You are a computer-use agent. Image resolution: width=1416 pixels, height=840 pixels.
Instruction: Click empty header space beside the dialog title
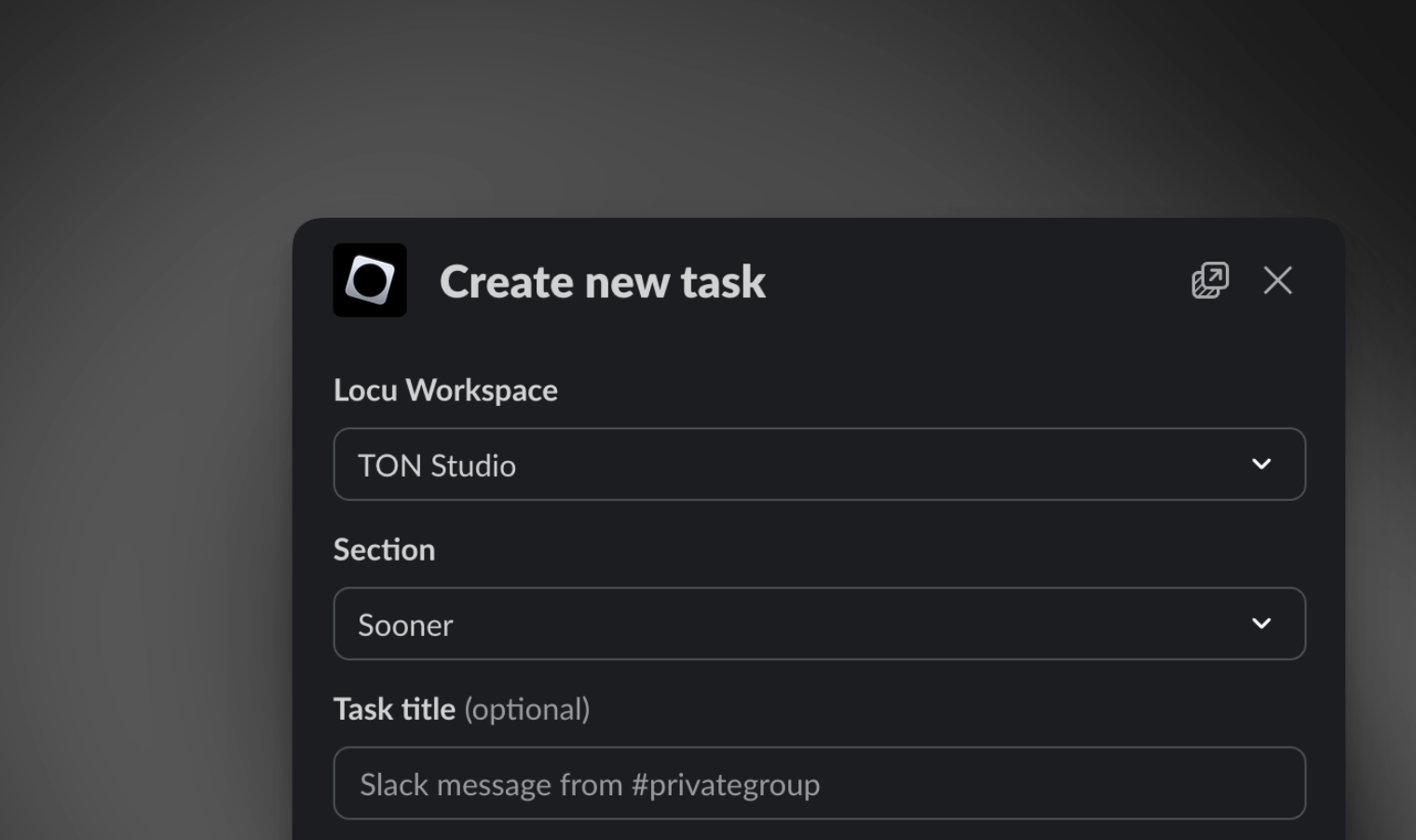(x=969, y=281)
